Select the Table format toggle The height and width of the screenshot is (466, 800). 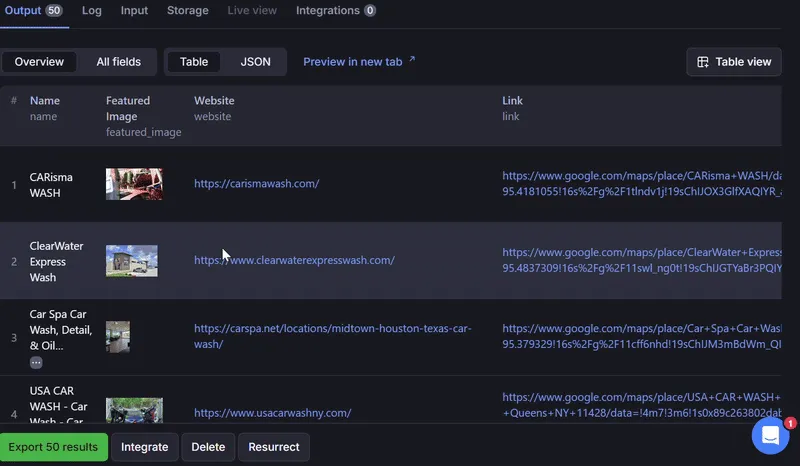(194, 62)
